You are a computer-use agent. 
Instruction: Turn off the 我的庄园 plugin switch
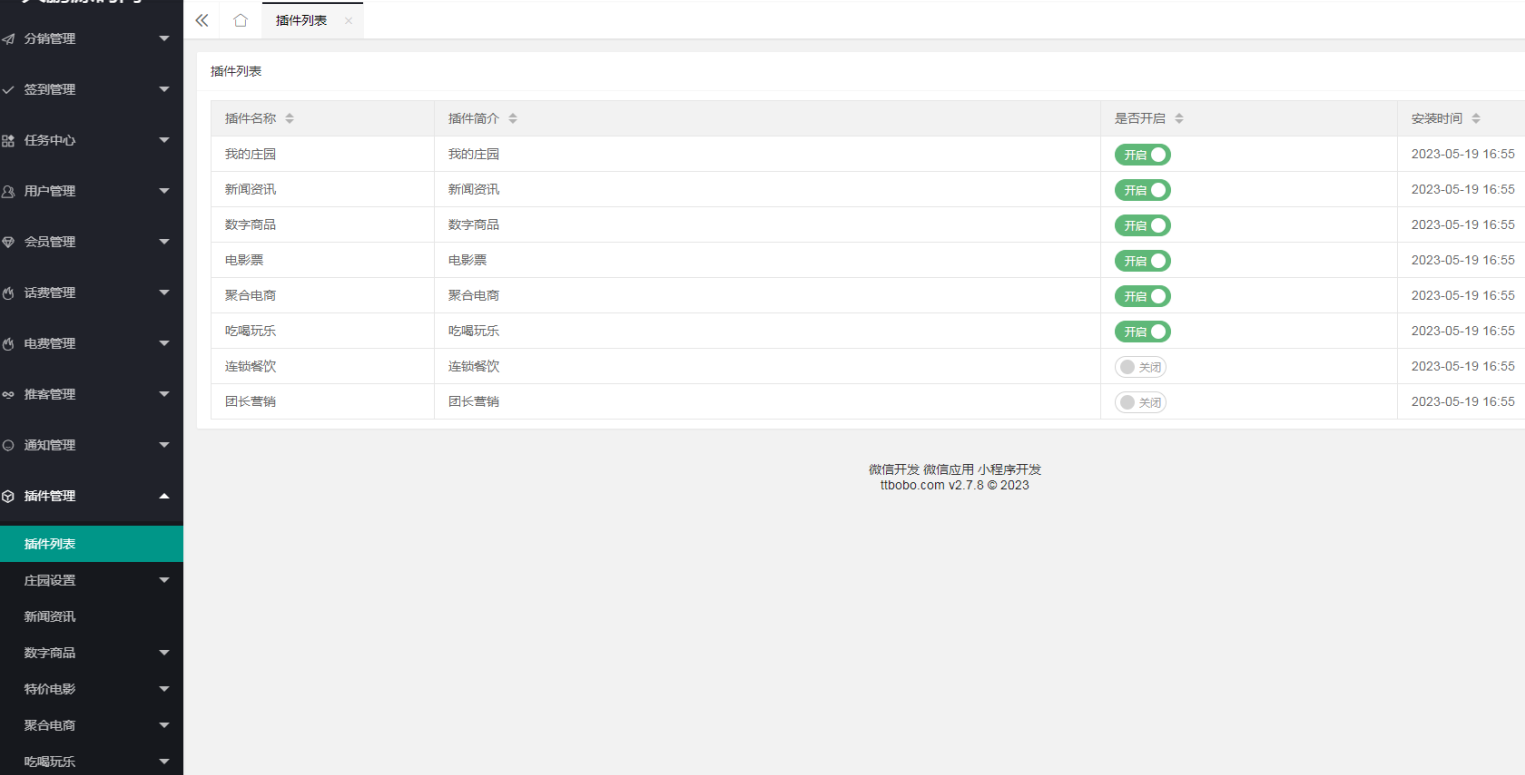click(1143, 155)
